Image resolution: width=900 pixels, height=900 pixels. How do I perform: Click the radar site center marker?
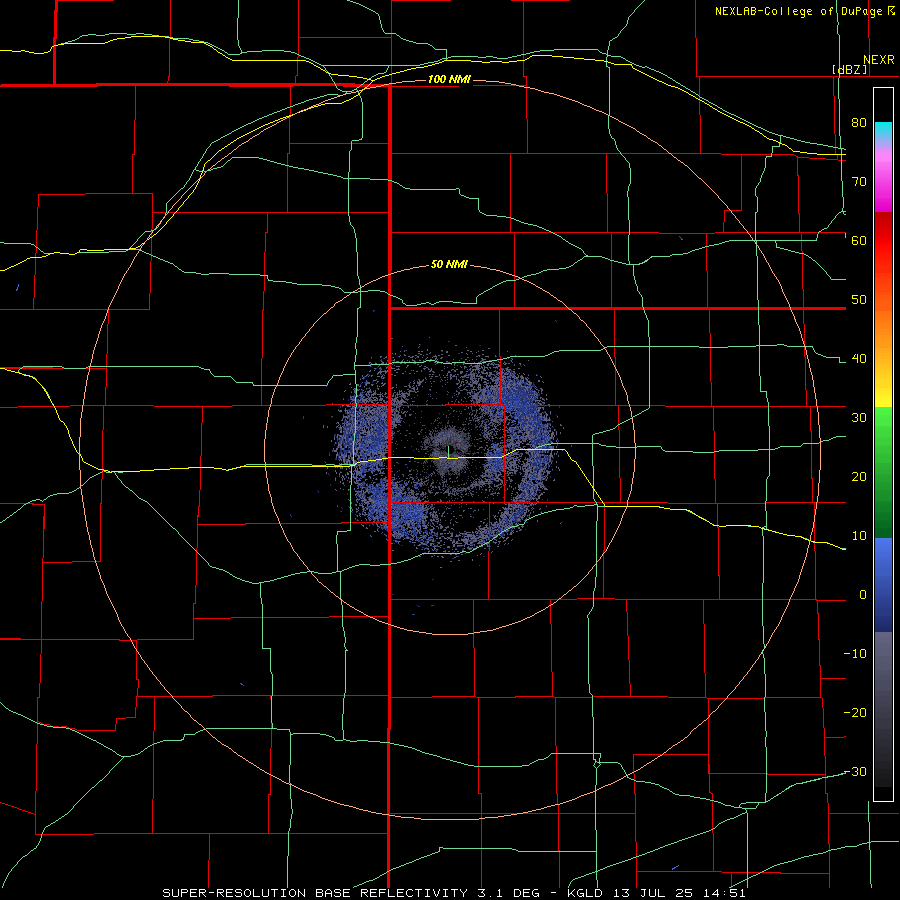pyautogui.click(x=448, y=452)
